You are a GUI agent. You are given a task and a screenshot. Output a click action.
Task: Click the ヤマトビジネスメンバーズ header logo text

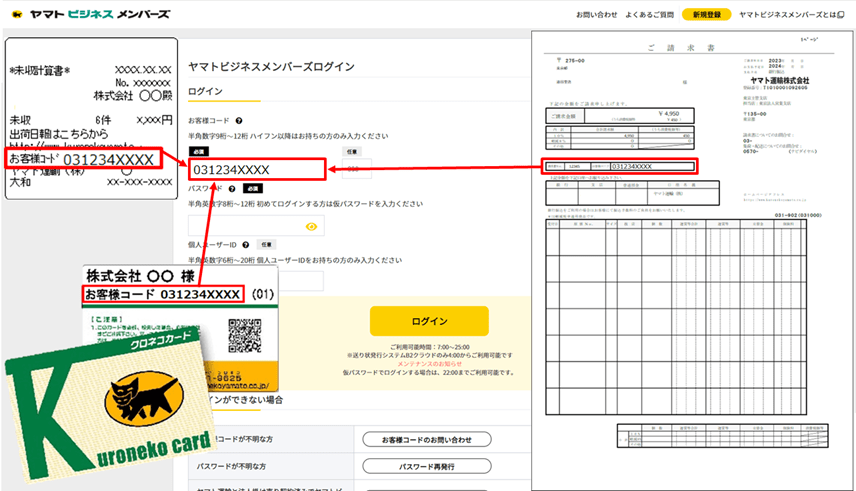tap(99, 14)
